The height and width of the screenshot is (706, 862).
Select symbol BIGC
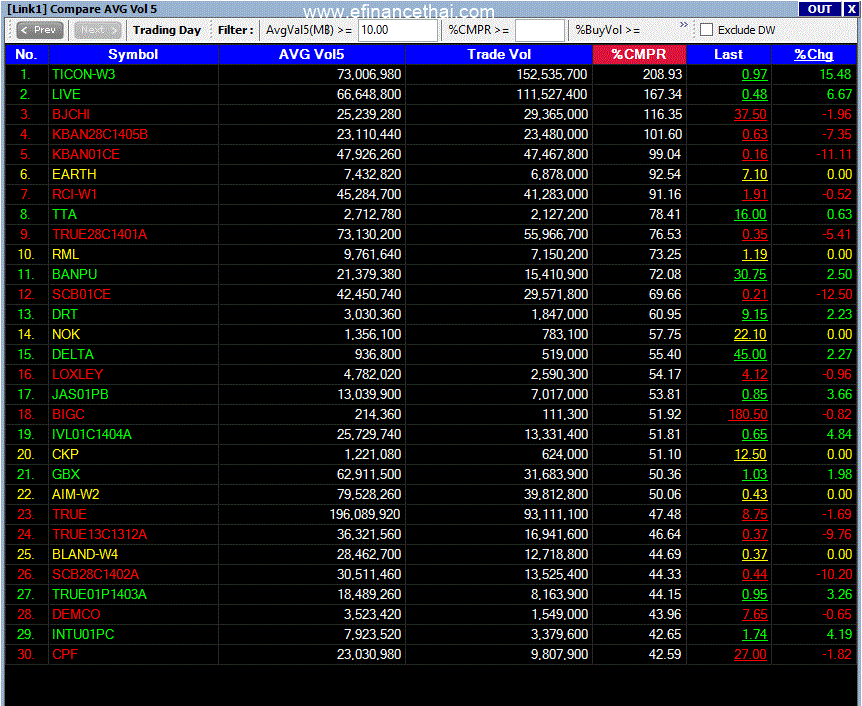(68, 415)
